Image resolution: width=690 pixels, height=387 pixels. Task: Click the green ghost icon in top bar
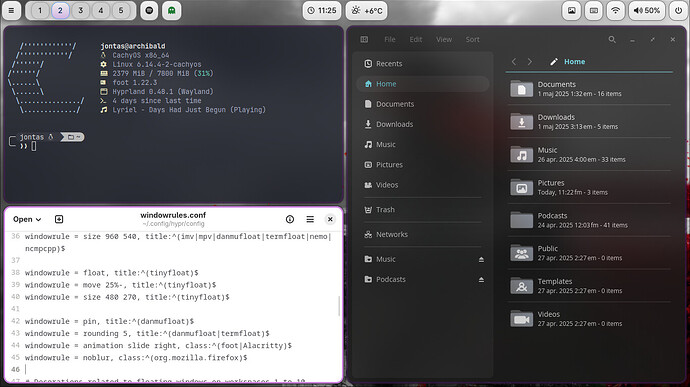coord(172,11)
